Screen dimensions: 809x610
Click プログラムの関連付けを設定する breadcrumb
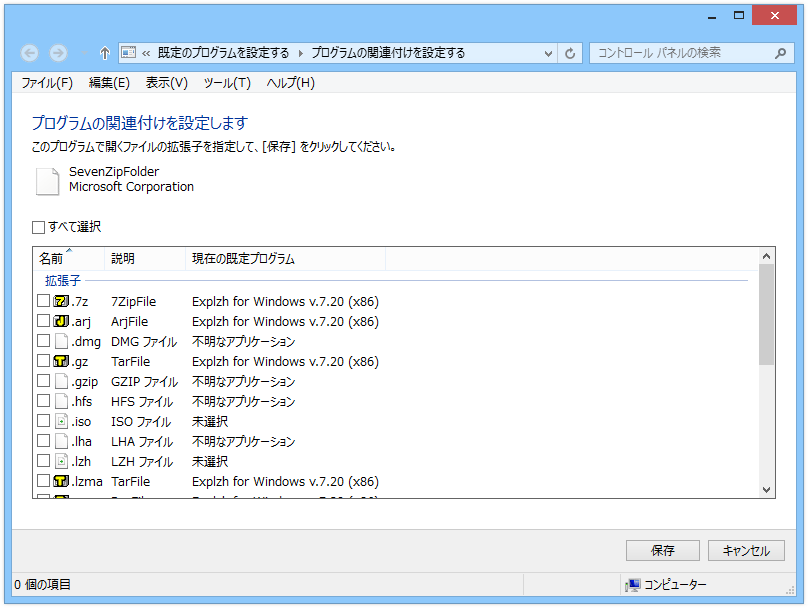pos(388,53)
